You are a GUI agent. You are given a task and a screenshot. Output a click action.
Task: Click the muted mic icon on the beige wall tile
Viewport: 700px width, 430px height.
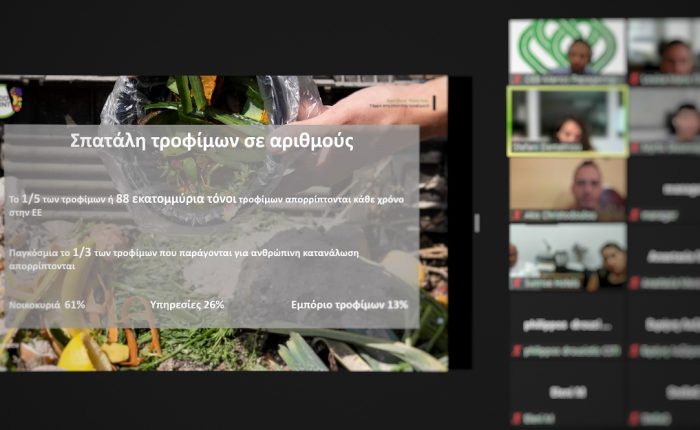(x=517, y=216)
